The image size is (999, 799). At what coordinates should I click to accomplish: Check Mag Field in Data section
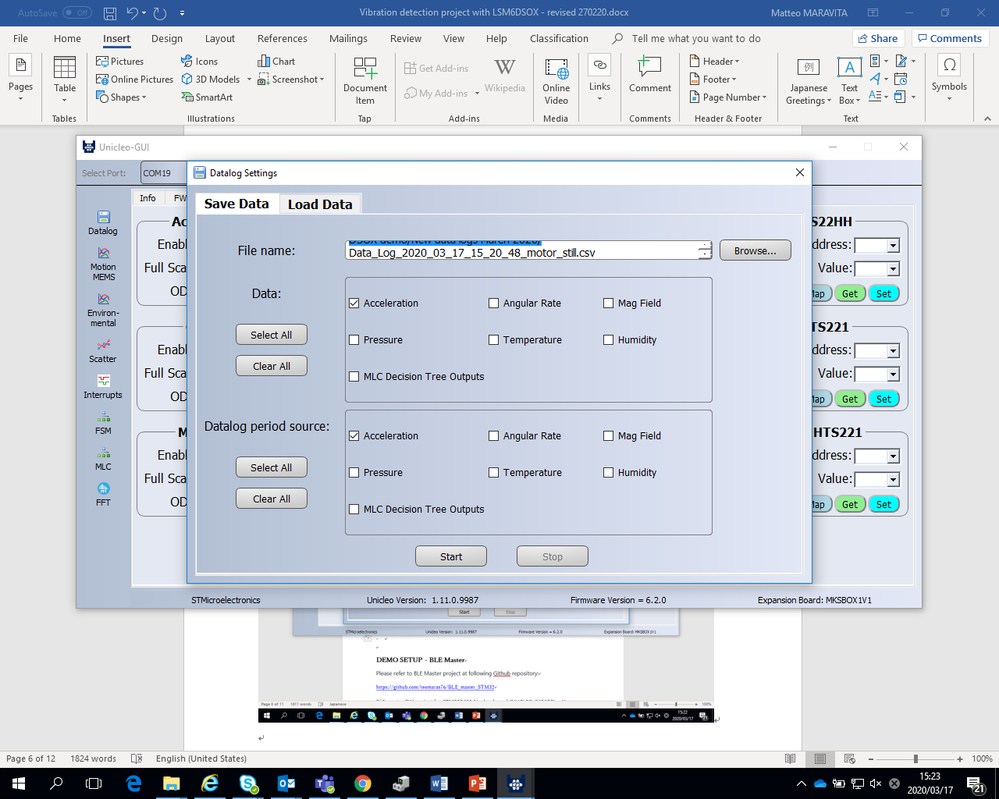pyautogui.click(x=608, y=303)
